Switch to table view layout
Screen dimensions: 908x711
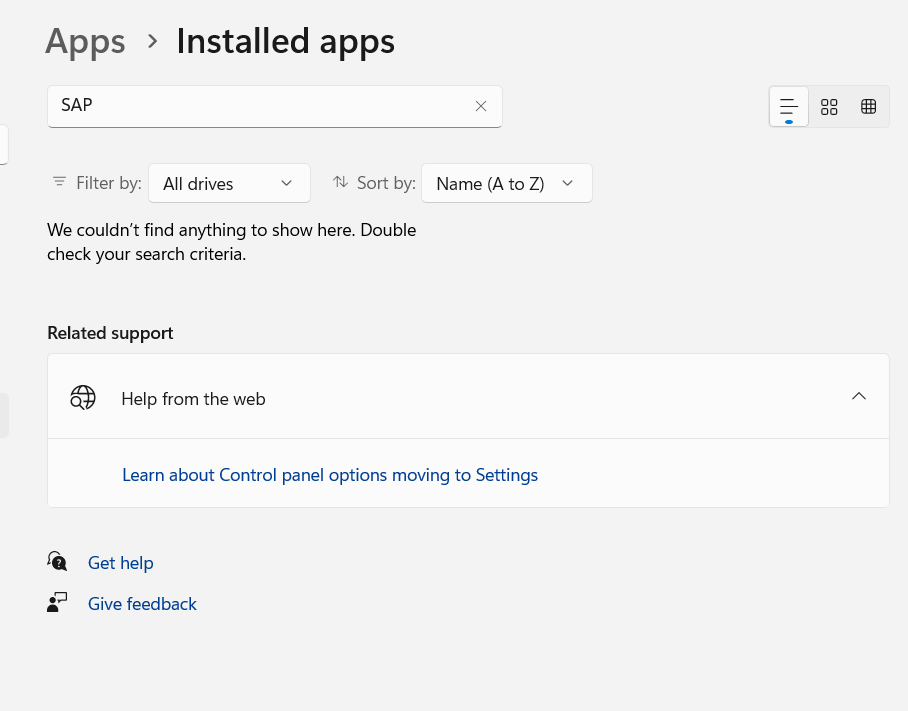pos(868,107)
